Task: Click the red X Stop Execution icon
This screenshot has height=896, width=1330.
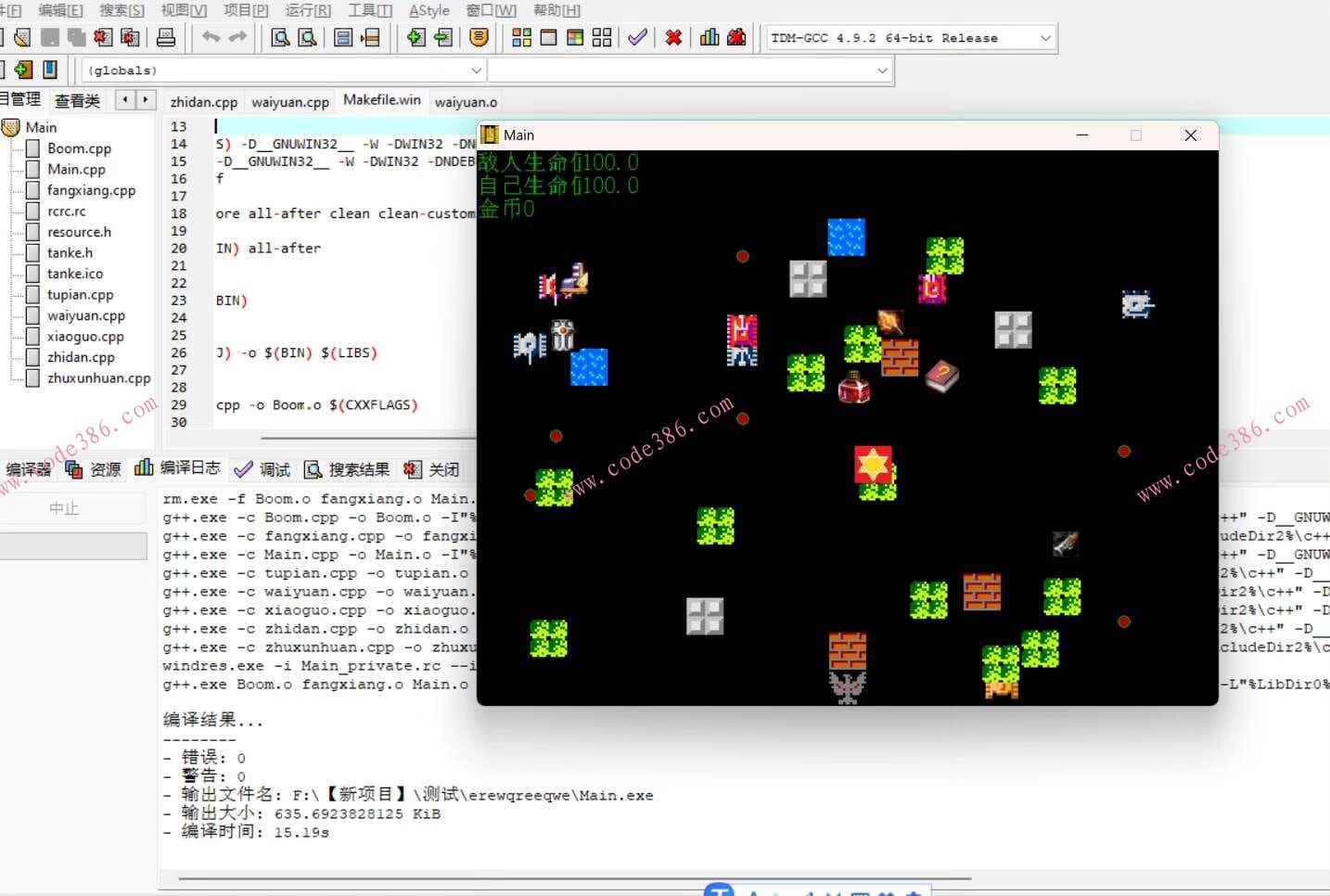Action: (674, 37)
